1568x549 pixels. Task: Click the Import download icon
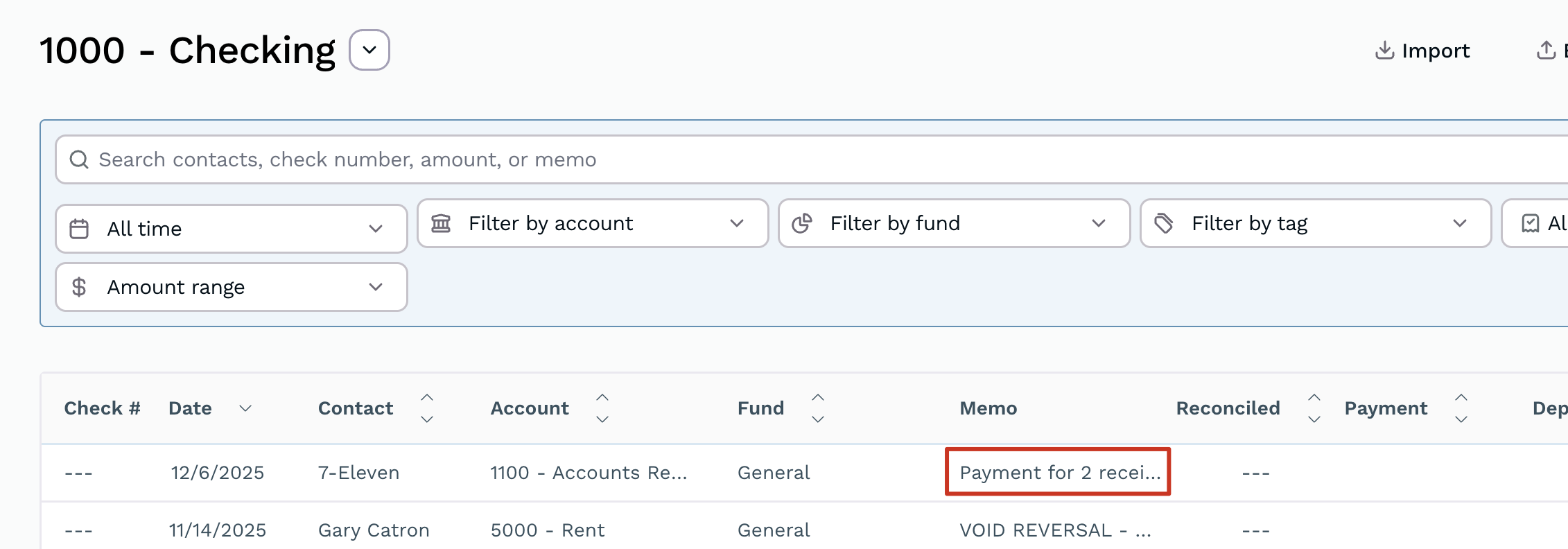[1384, 51]
